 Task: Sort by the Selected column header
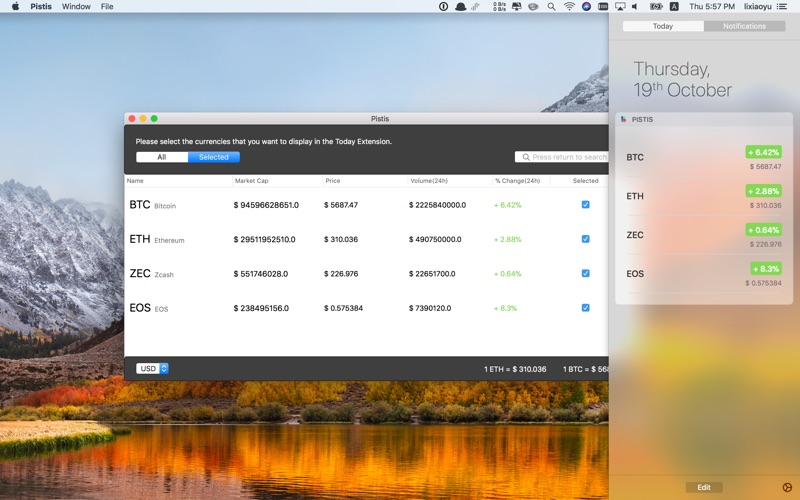pyautogui.click(x=585, y=181)
